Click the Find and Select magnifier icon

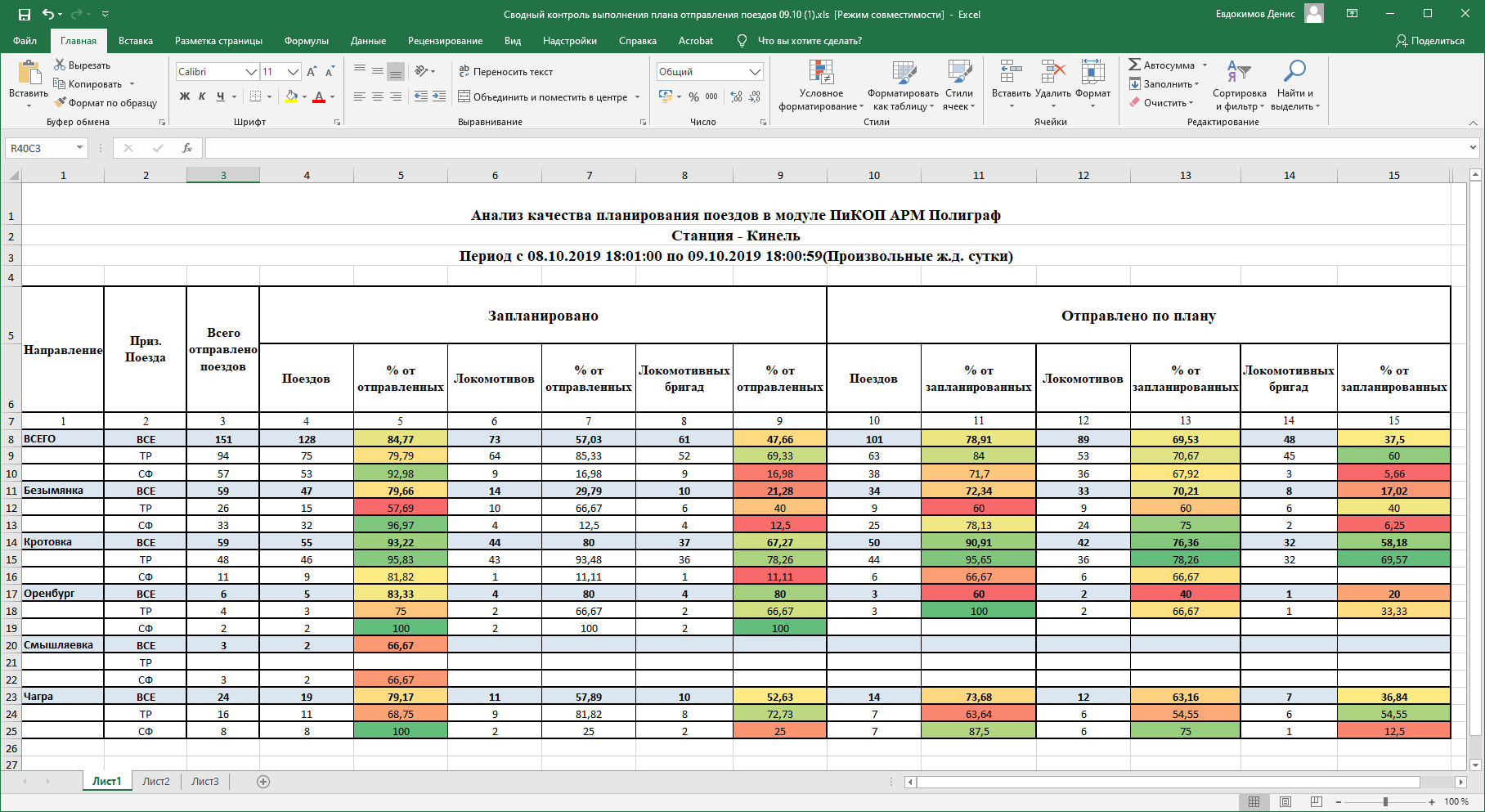pyautogui.click(x=1294, y=73)
